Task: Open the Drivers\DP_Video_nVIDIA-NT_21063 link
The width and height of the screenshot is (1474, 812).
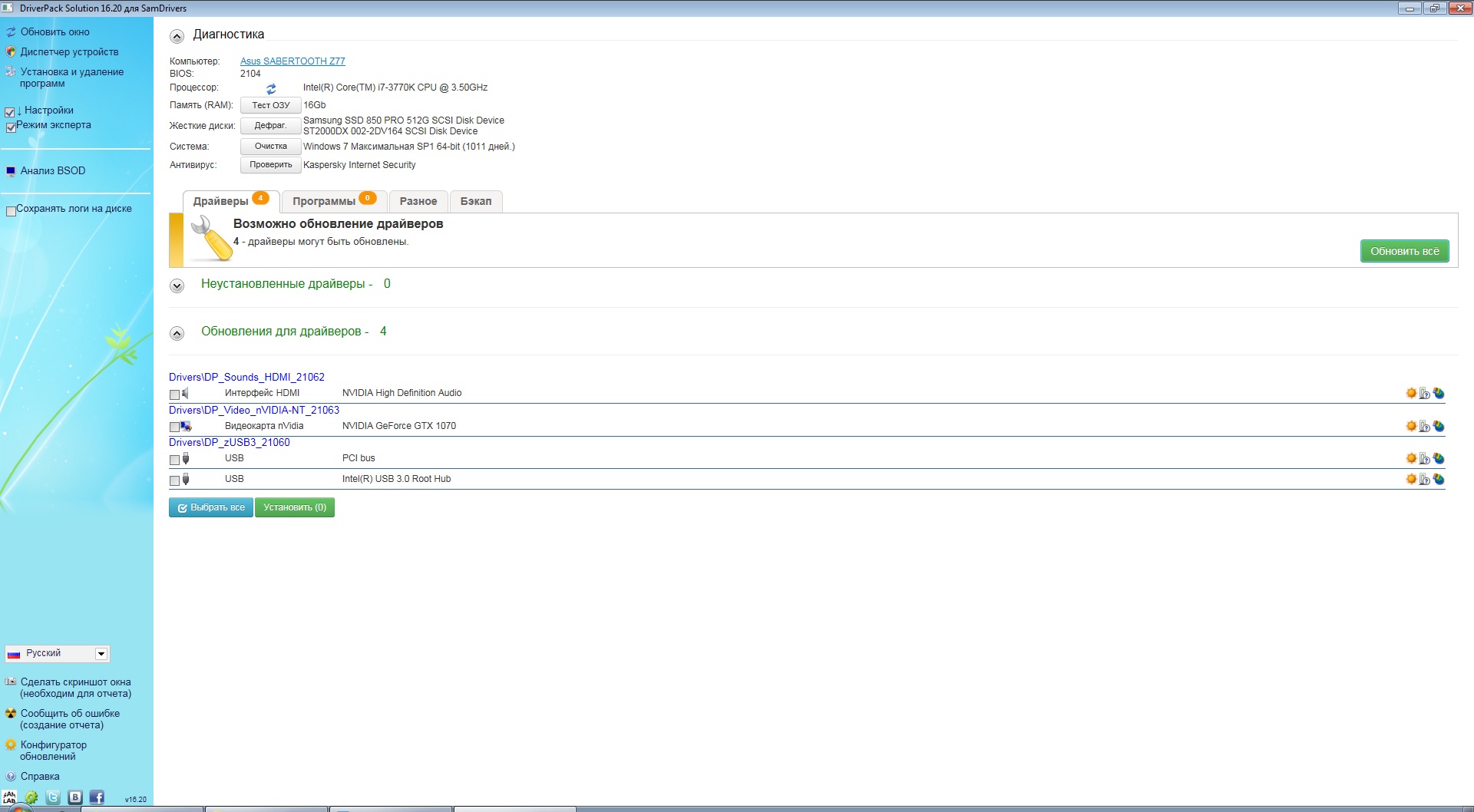Action: point(254,410)
